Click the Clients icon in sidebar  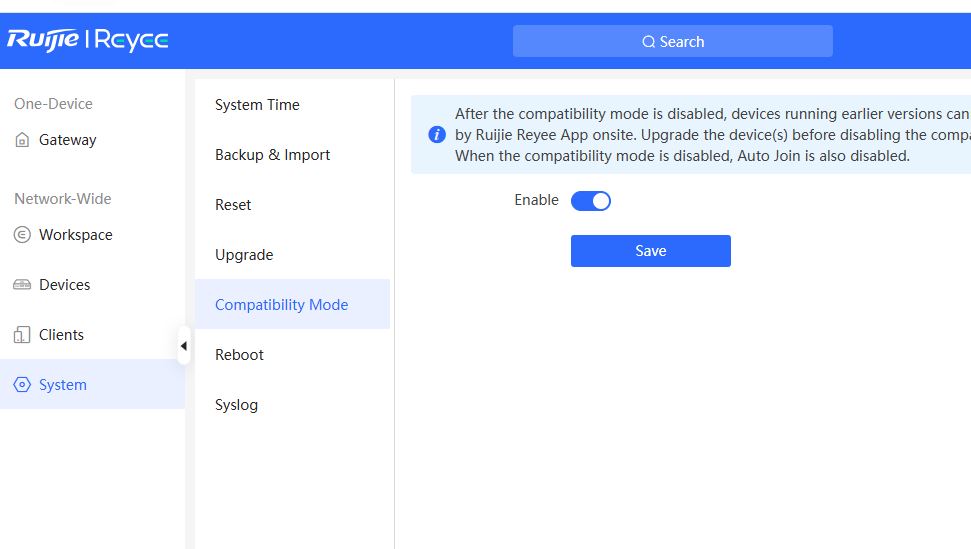point(22,335)
